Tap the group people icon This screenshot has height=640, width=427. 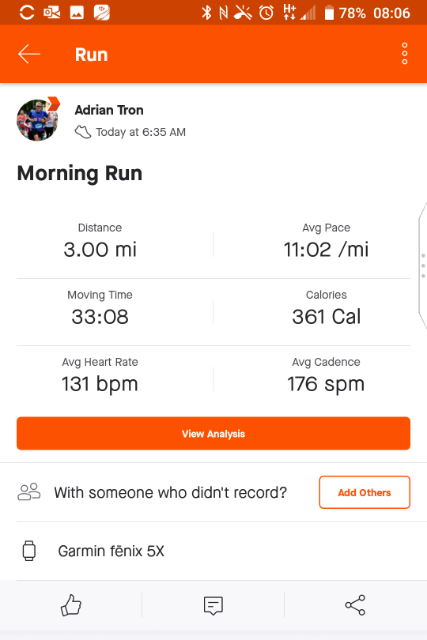(x=29, y=492)
